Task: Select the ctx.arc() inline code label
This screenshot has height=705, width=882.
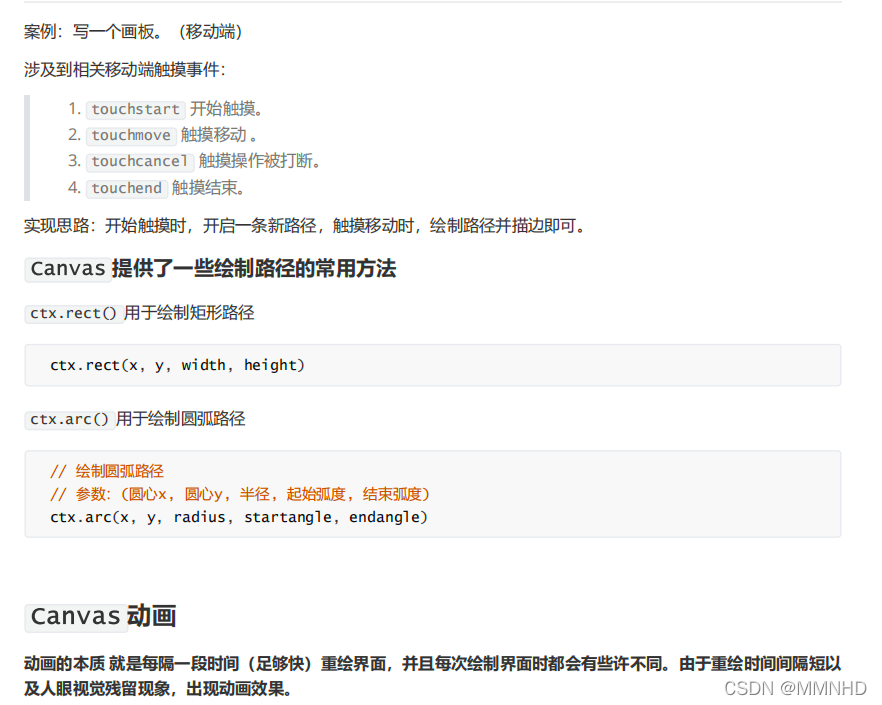Action: coord(68,419)
